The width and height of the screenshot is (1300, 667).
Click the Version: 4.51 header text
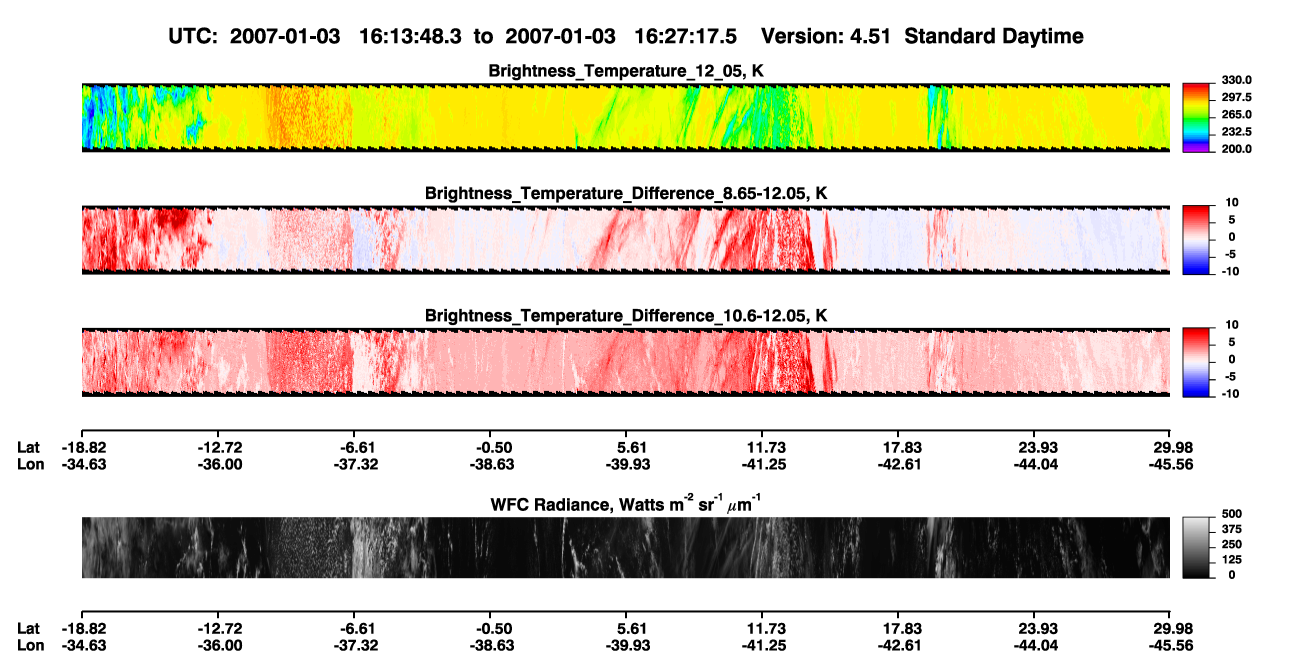(825, 36)
